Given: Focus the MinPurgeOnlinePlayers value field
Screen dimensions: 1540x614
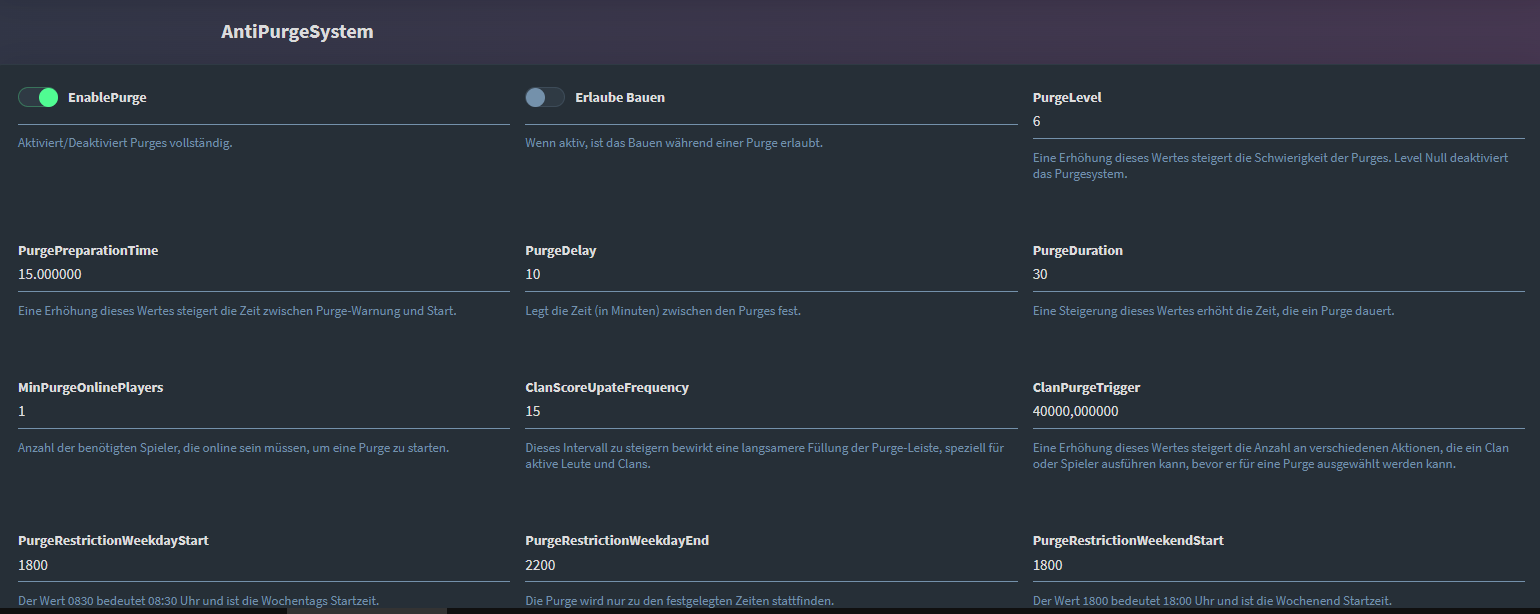Looking at the screenshot, I should [x=263, y=411].
